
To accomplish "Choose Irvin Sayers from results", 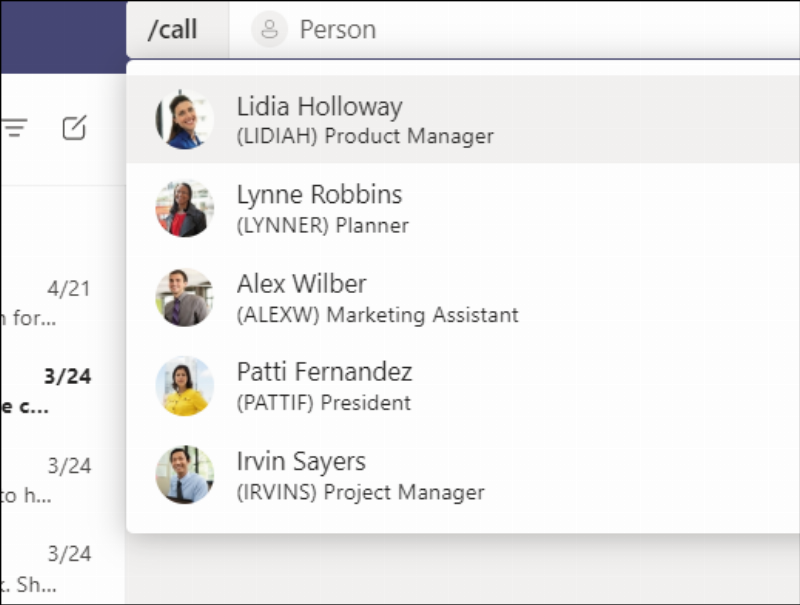I will [463, 475].
